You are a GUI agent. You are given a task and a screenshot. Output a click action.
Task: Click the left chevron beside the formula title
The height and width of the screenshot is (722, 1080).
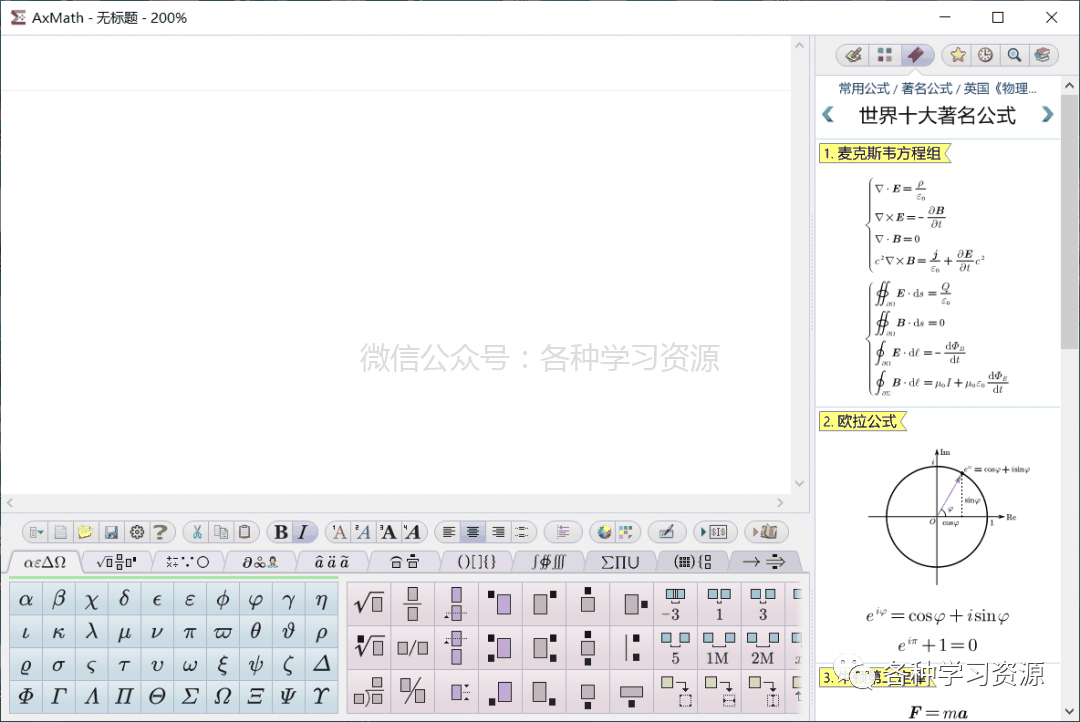827,115
